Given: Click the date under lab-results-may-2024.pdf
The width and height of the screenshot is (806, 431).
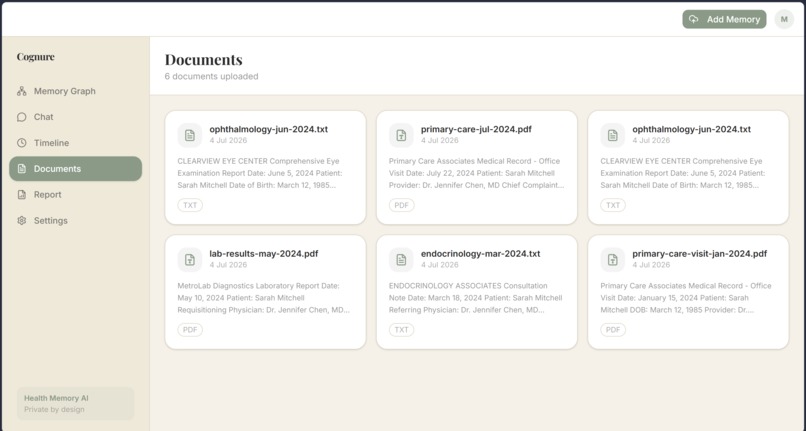Looking at the screenshot, I should [228, 265].
